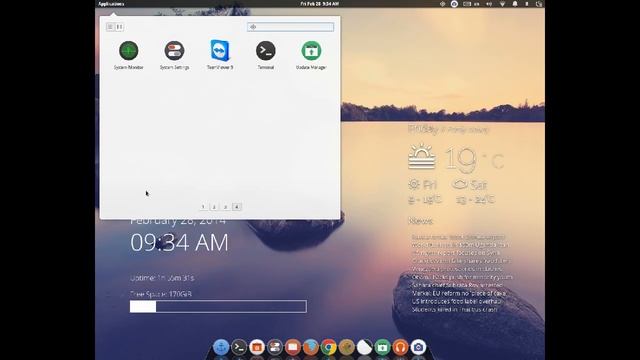
Task: Open the 'US introduces food label overhaul' headline
Action: pos(456,301)
